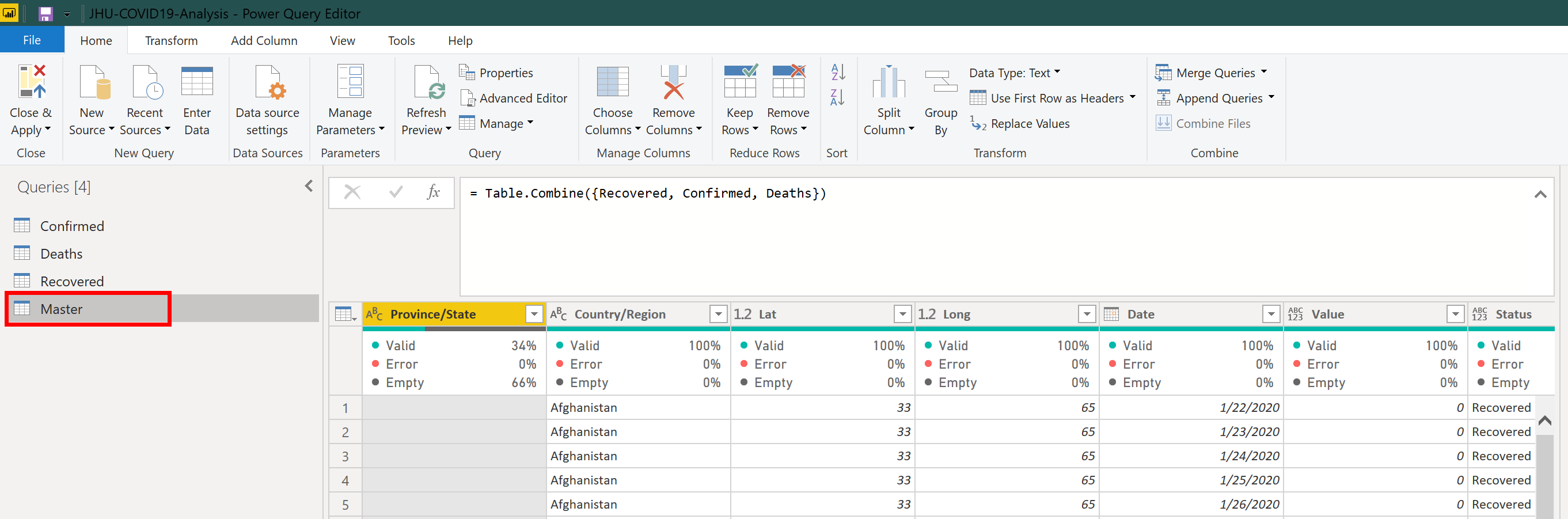Sort ascending A to Z
The width and height of the screenshot is (1568, 519).
coord(838,72)
